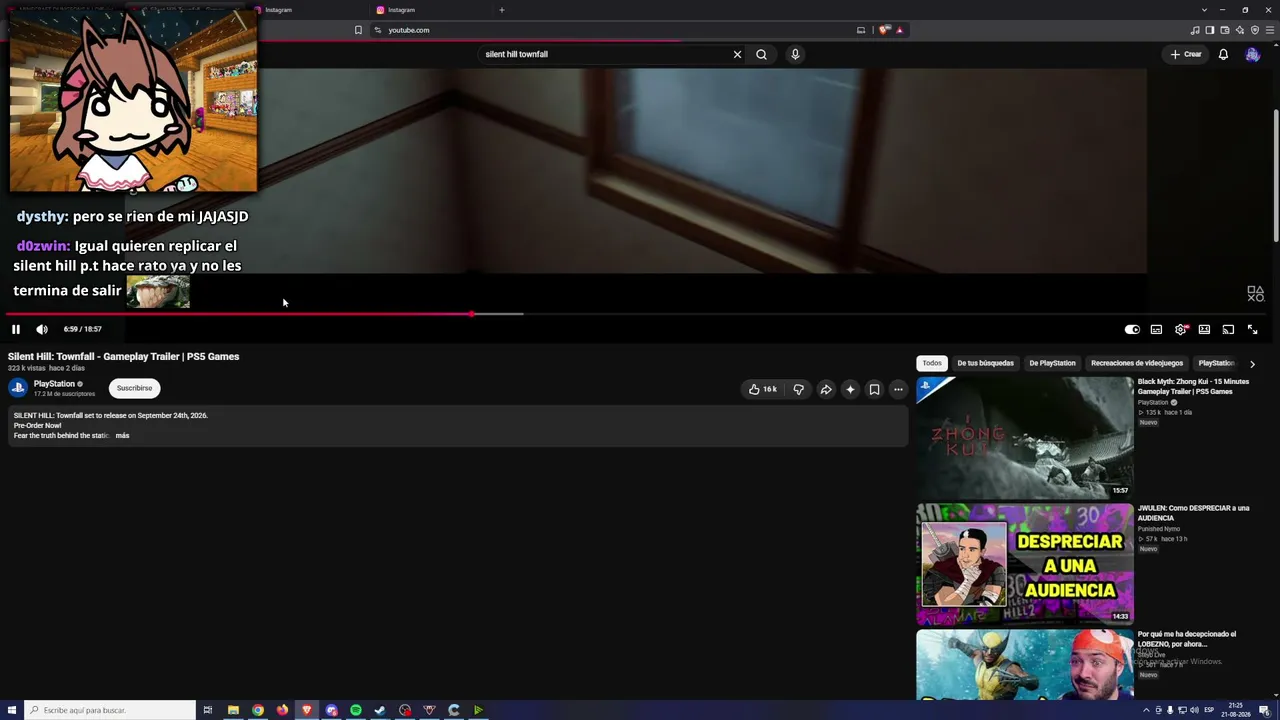This screenshot has height=720, width=1280.
Task: Open Windows Task View
Action: point(208,710)
